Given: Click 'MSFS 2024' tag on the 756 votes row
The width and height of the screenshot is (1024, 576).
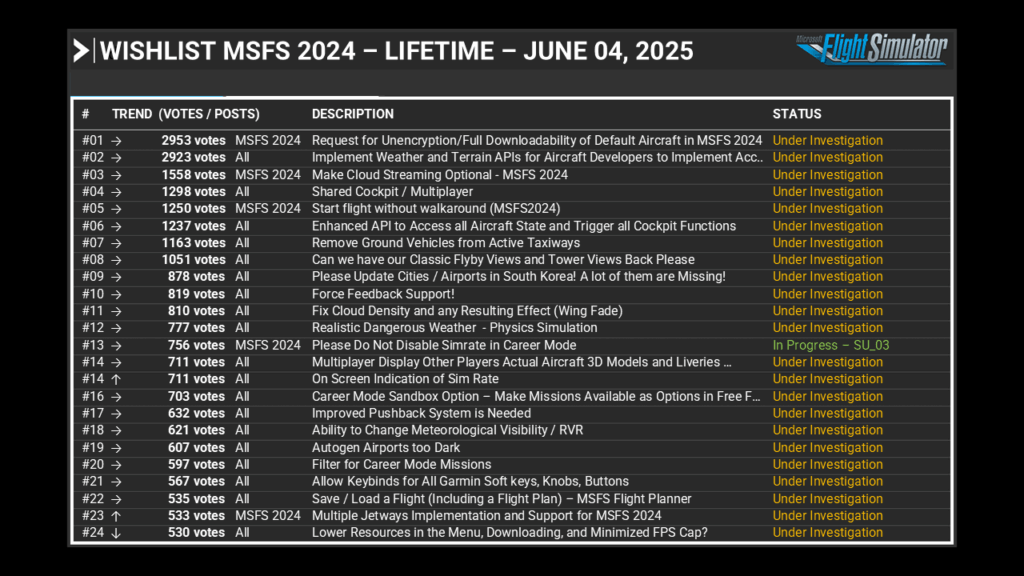Looking at the screenshot, I should tap(267, 345).
